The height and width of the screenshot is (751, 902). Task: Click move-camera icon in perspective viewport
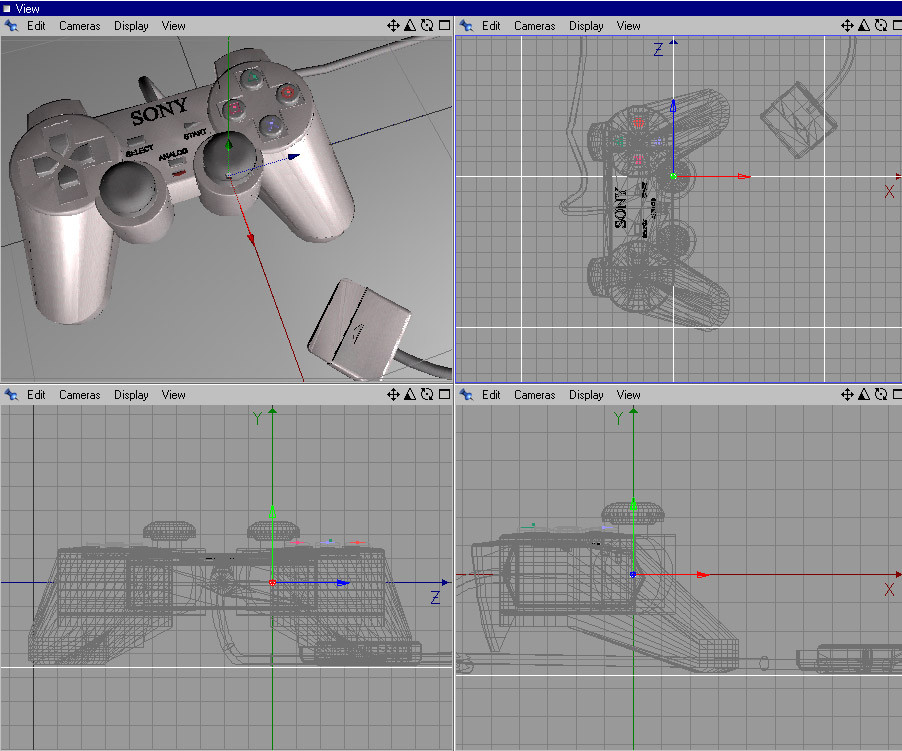click(x=393, y=25)
